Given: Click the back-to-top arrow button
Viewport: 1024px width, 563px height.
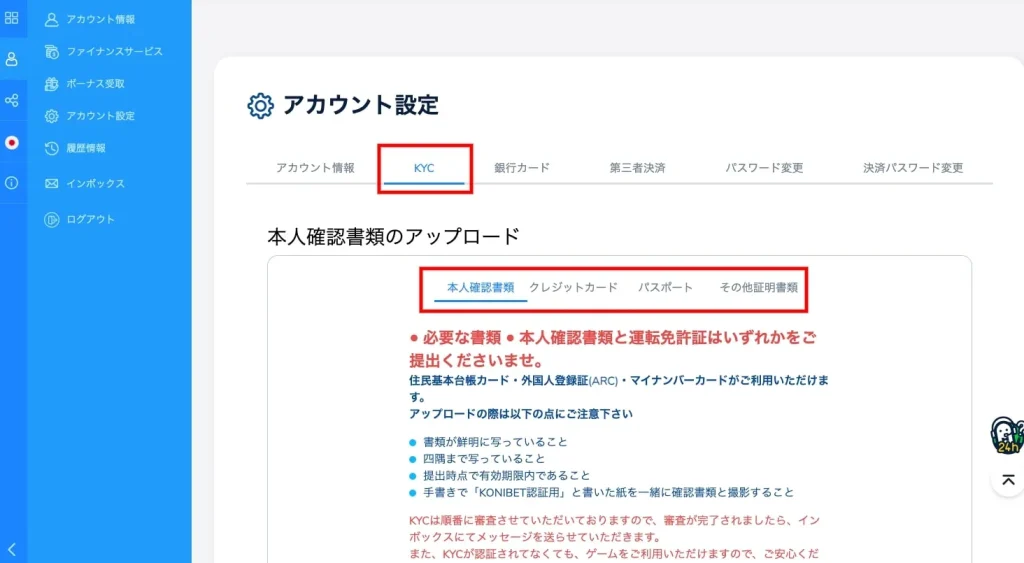Looking at the screenshot, I should point(1008,480).
